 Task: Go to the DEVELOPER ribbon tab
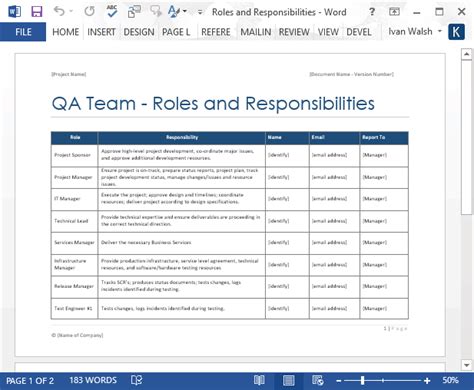pyautogui.click(x=359, y=32)
